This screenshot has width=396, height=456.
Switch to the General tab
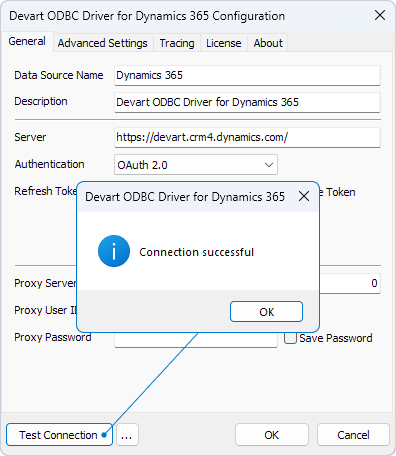click(27, 42)
